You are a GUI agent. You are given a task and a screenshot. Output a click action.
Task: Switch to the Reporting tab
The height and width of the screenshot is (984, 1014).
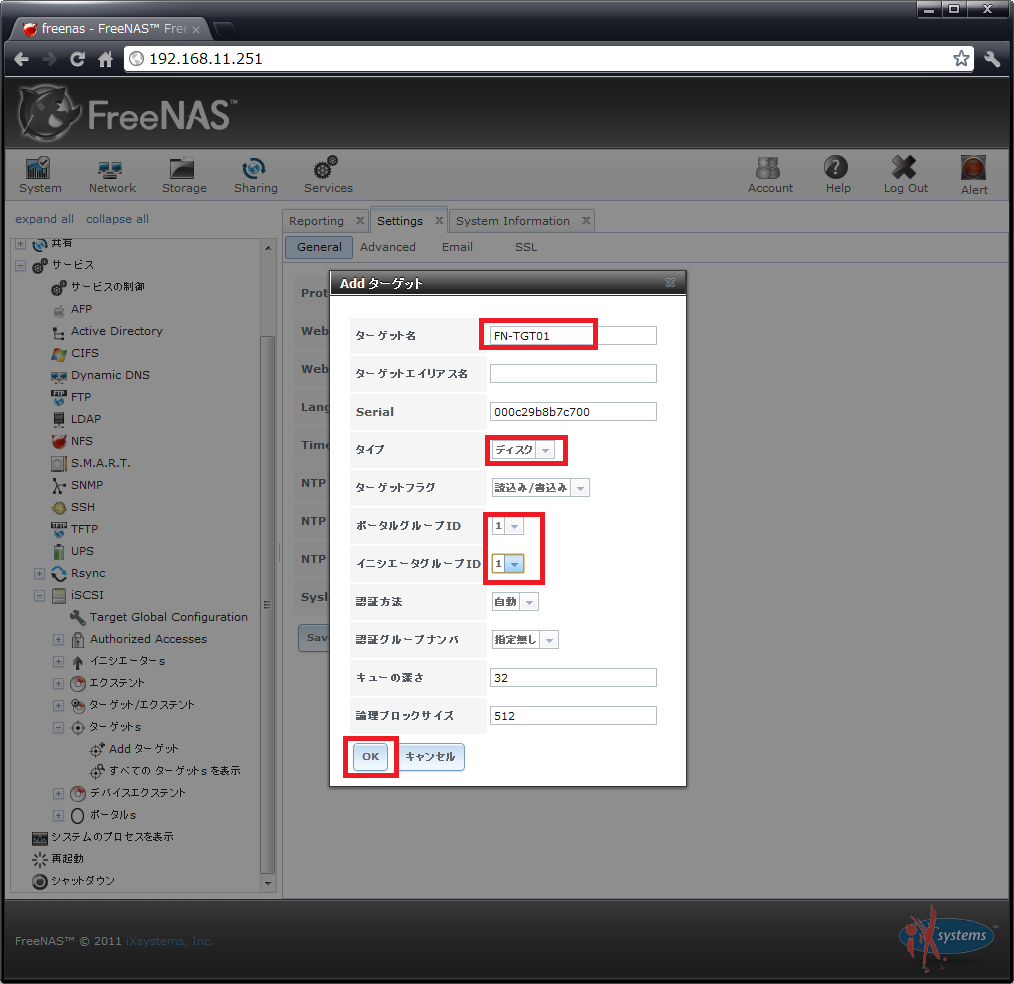click(316, 221)
